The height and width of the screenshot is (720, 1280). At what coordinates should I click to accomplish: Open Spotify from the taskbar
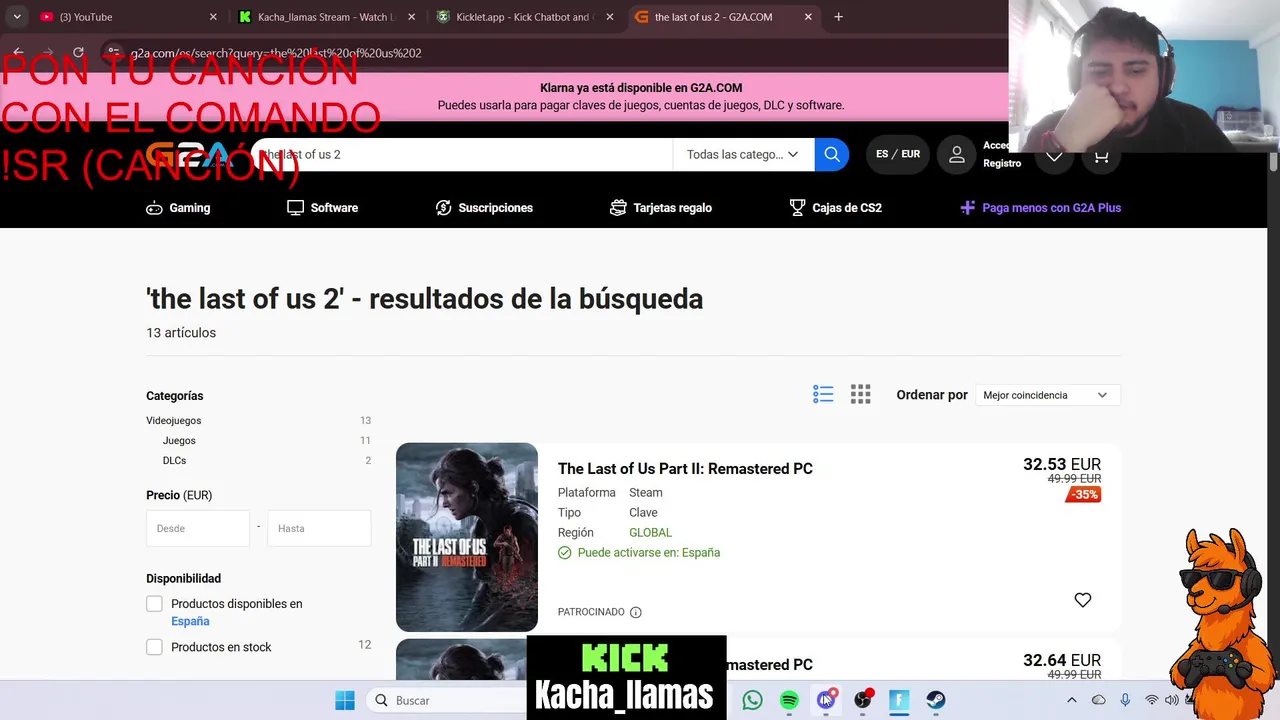point(789,700)
